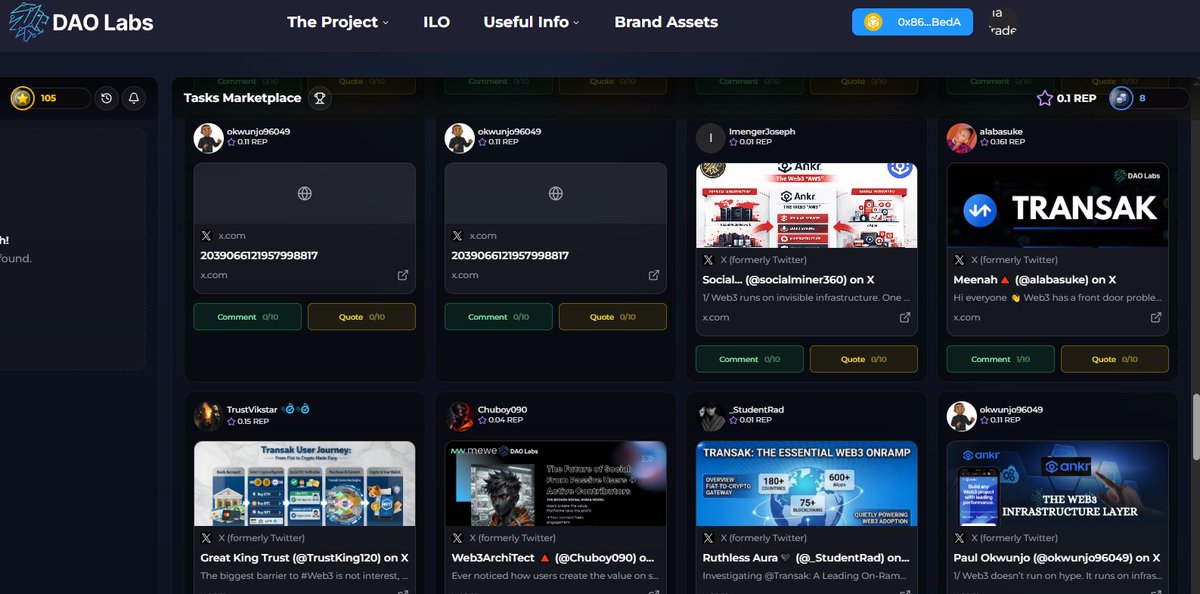Open Brand Assets in navigation
The image size is (1200, 594).
pos(666,22)
